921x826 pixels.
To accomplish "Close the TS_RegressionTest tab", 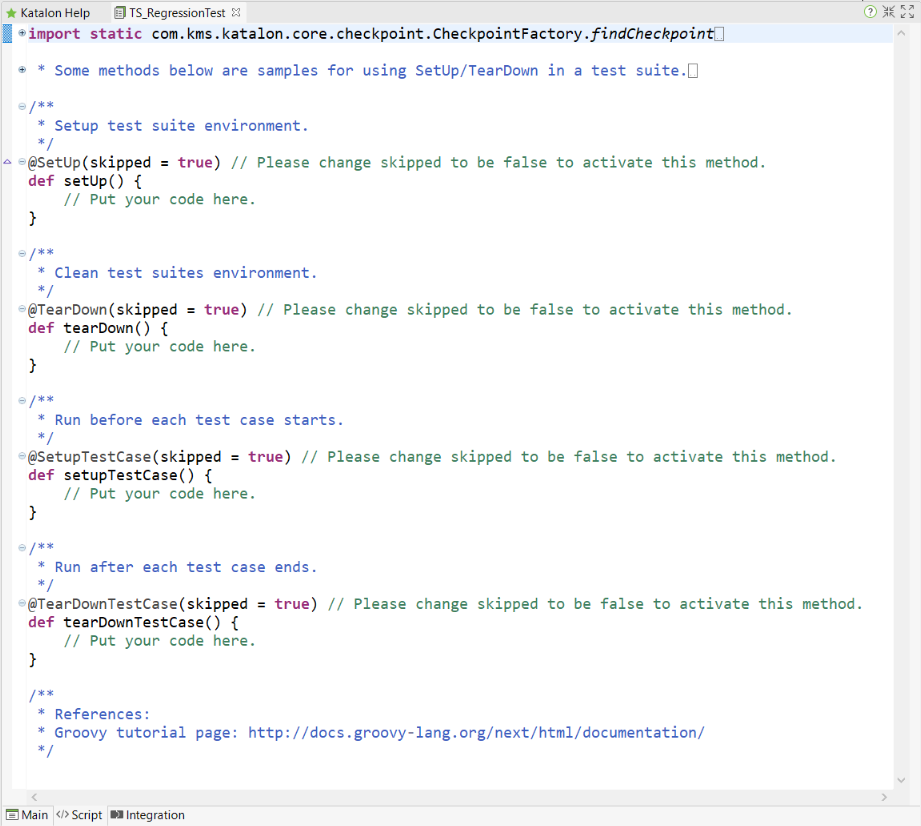I will (x=236, y=12).
